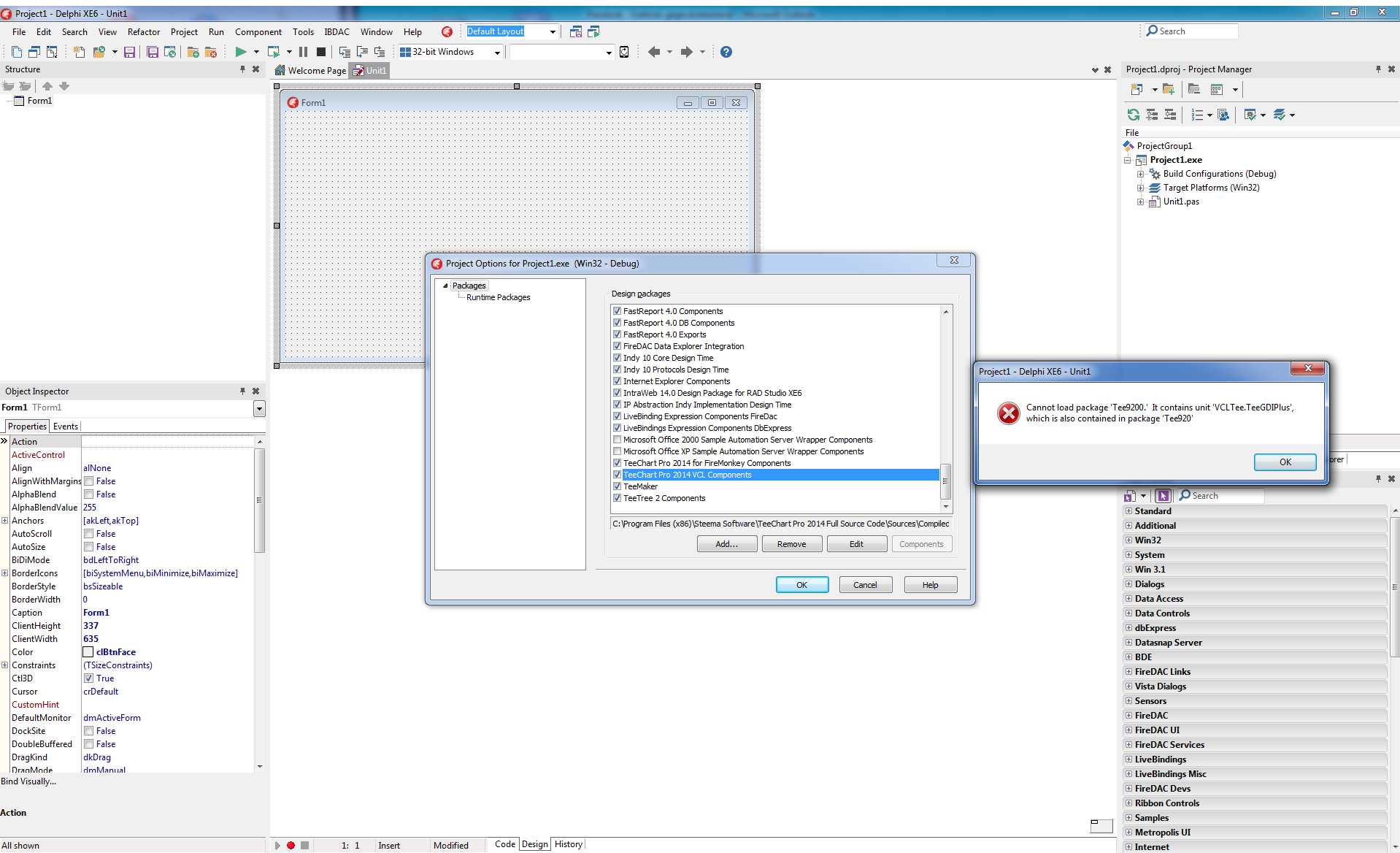Click the Expand All icon in Project Manager
Screen dimensions: 1400x853
(1152, 115)
